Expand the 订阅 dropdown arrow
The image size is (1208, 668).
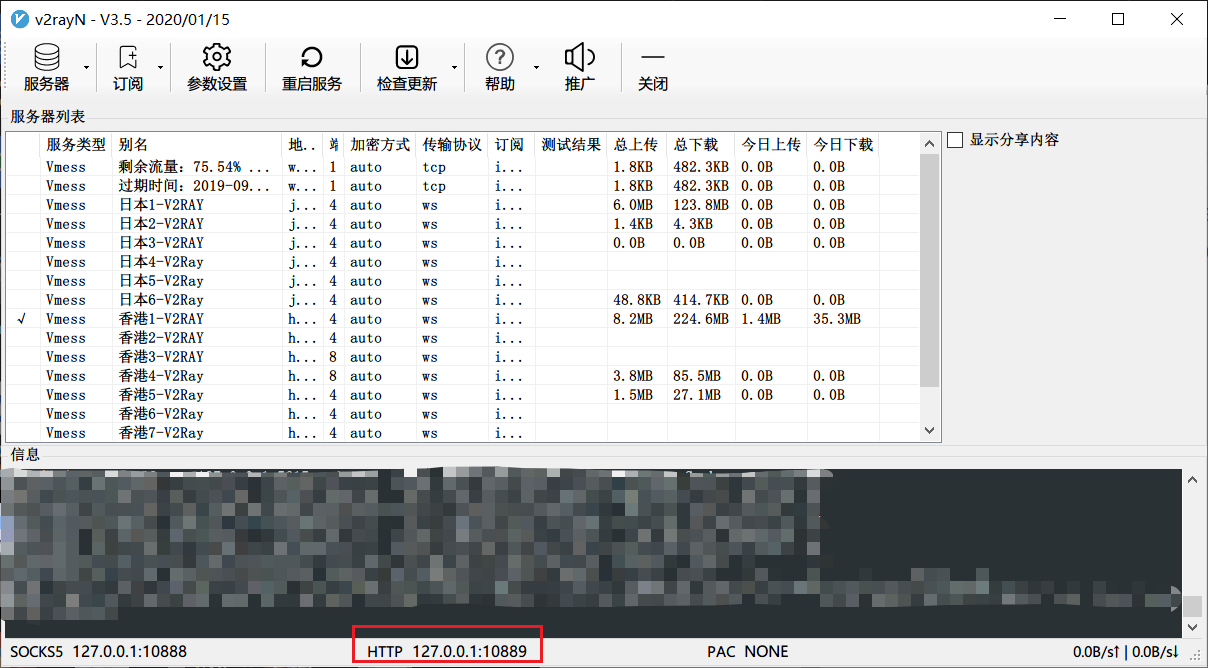tap(160, 68)
